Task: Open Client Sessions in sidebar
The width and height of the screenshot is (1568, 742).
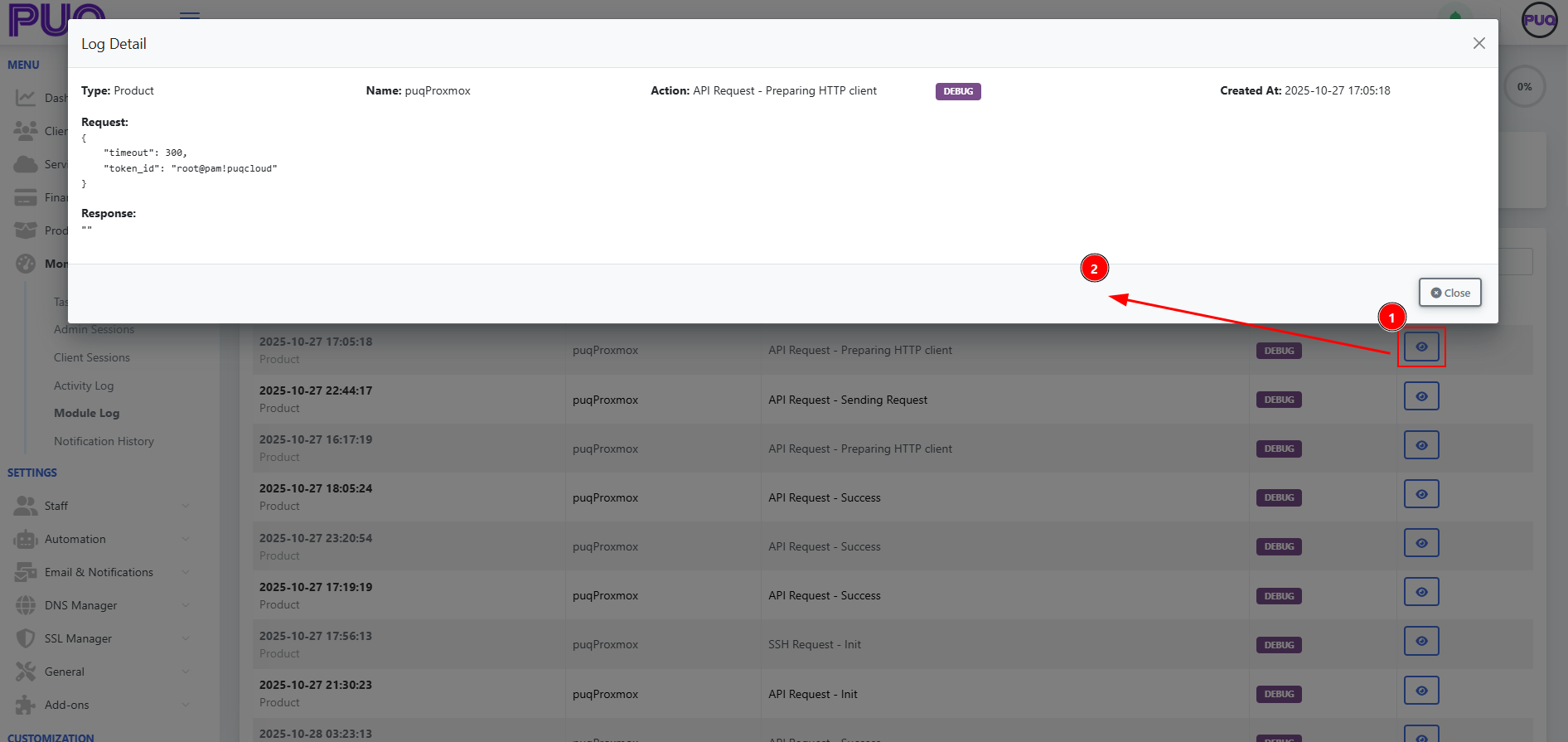Action: (92, 357)
